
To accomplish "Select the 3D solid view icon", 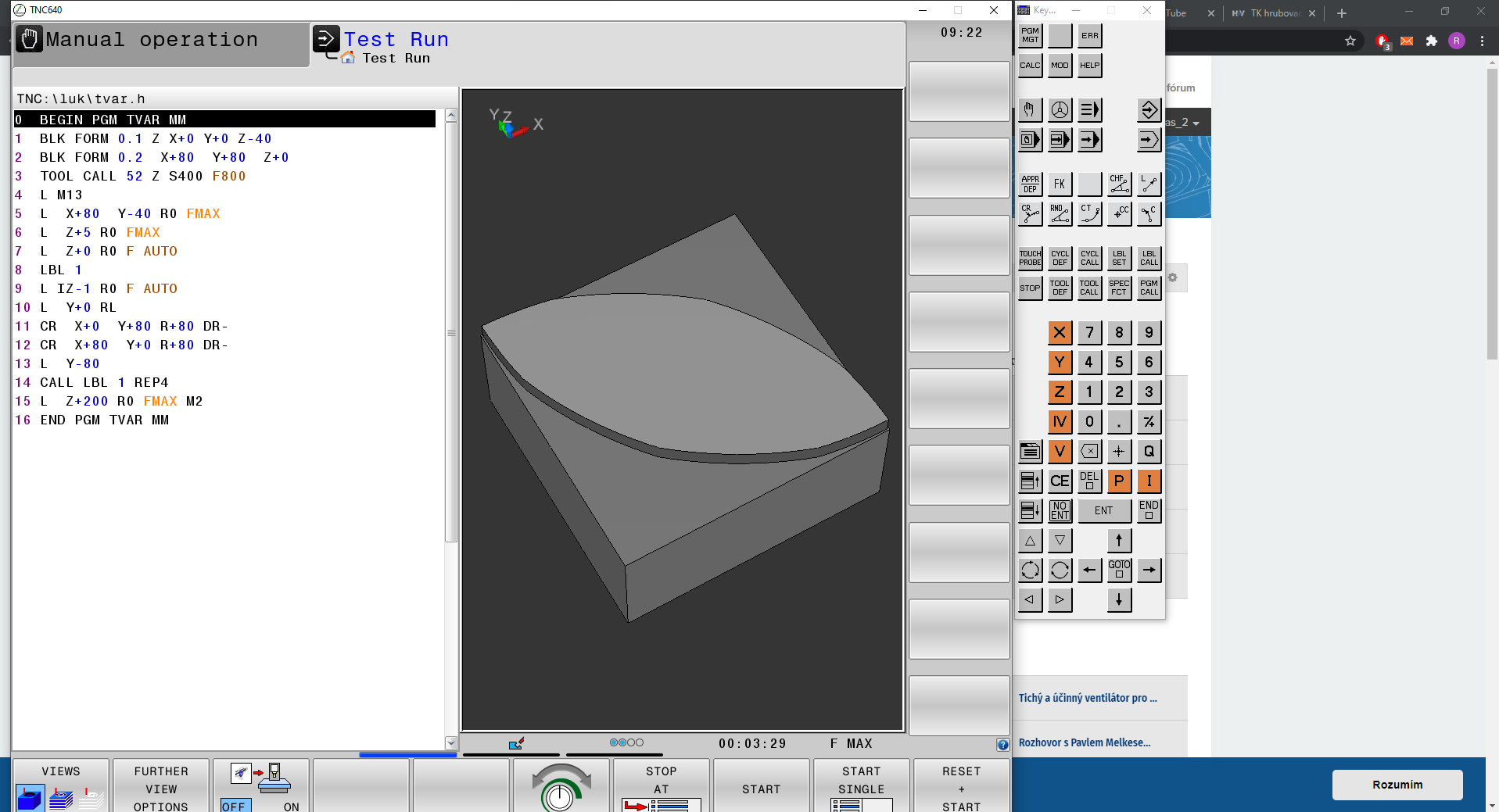I will coord(30,799).
